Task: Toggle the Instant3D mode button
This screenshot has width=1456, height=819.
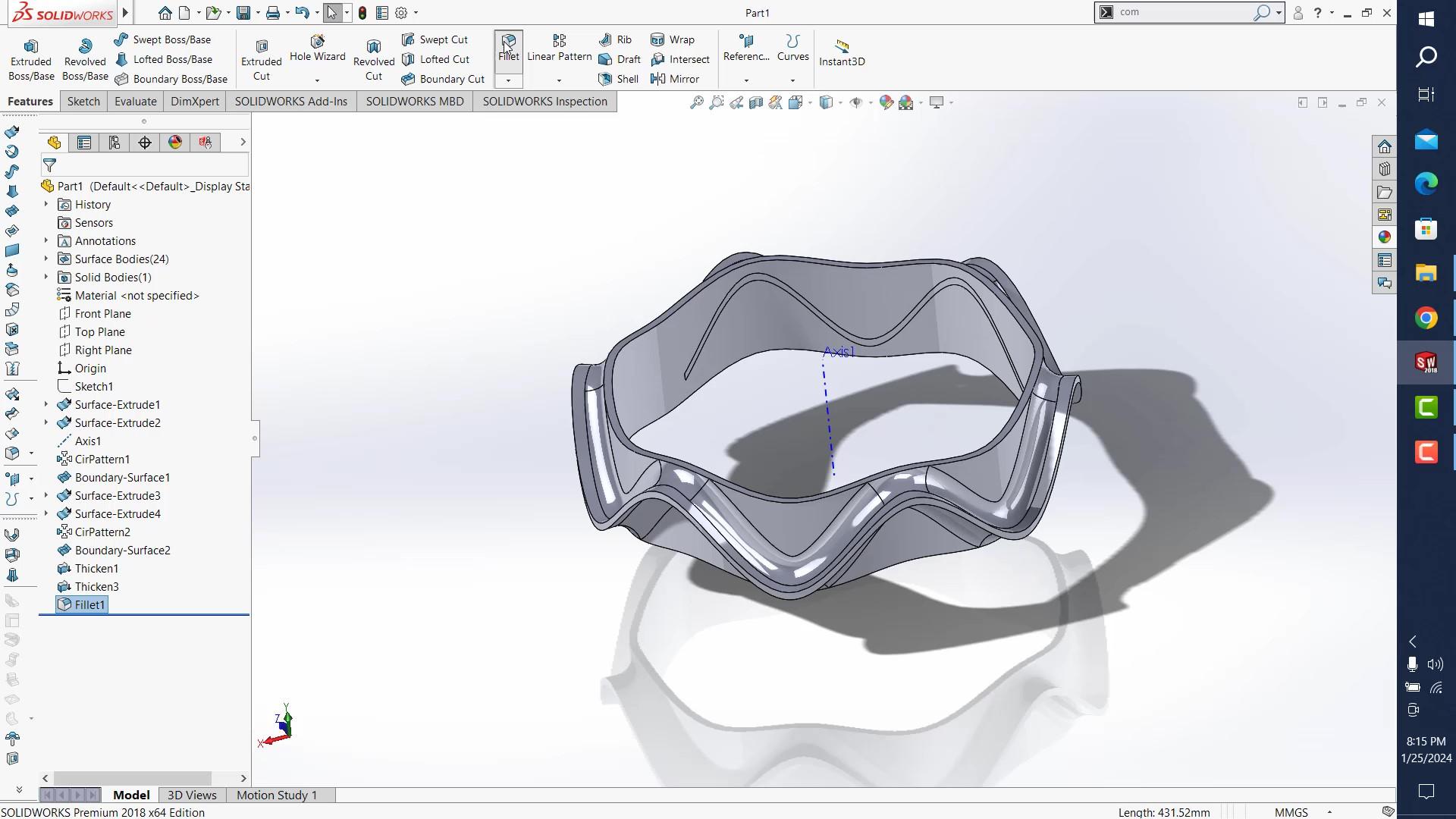Action: (842, 53)
